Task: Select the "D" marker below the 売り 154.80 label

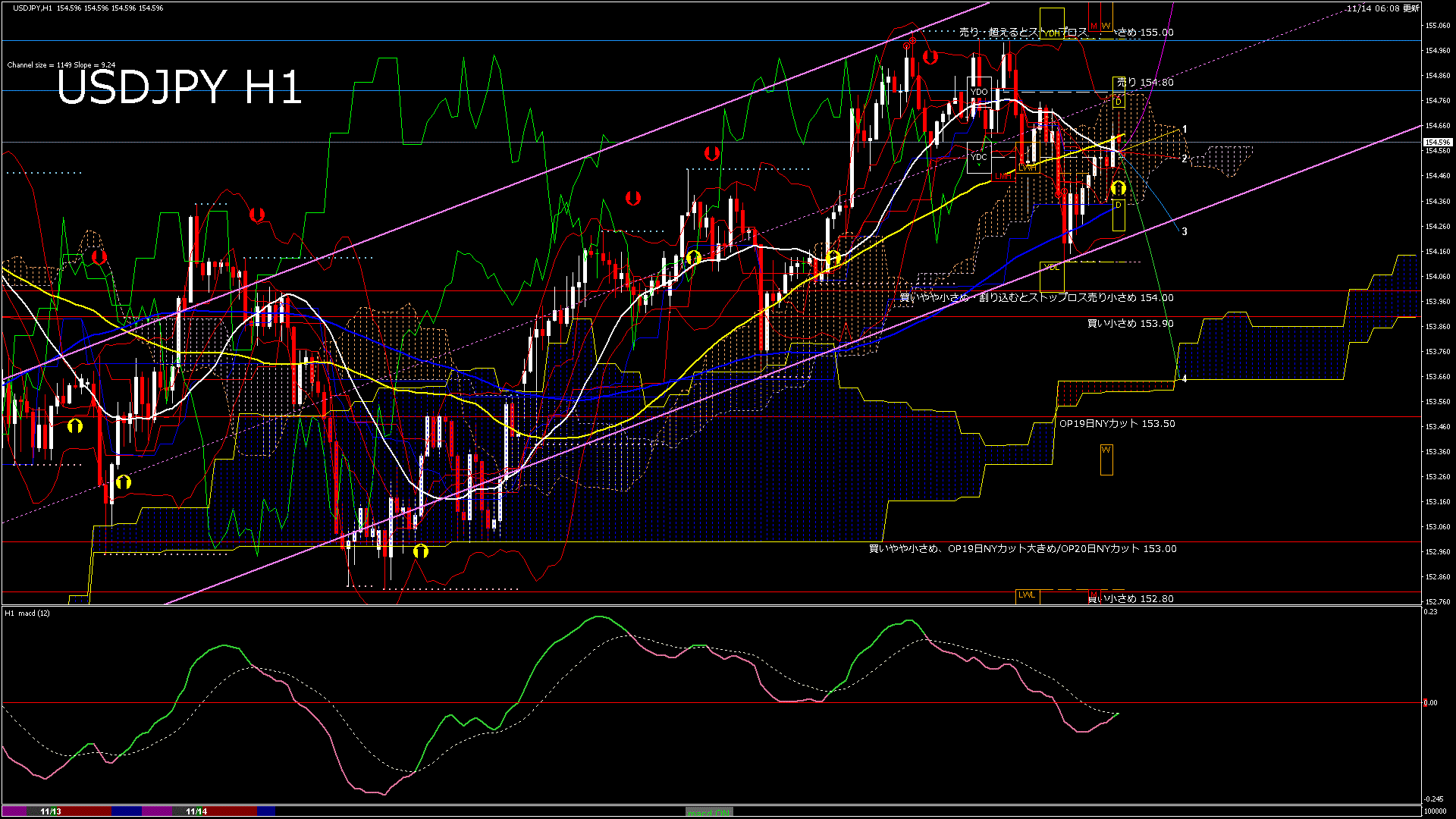Action: (1119, 101)
